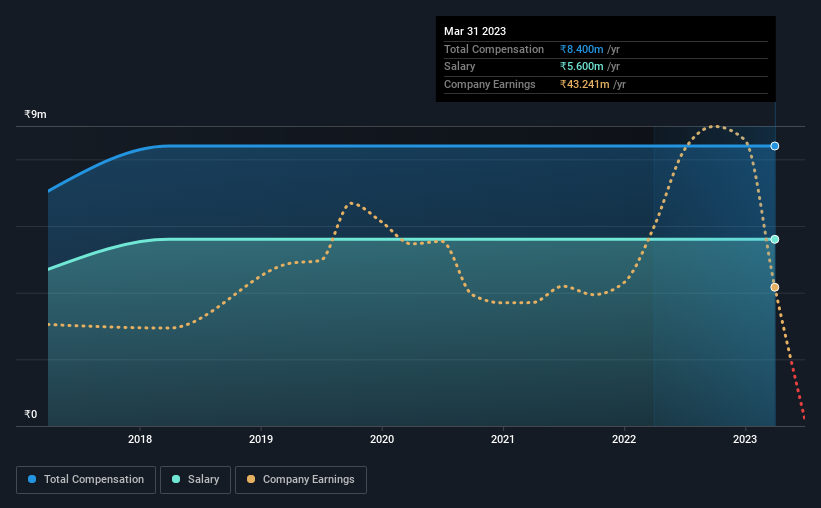Click the 2023 x-axis label
The height and width of the screenshot is (508, 821).
tap(745, 439)
